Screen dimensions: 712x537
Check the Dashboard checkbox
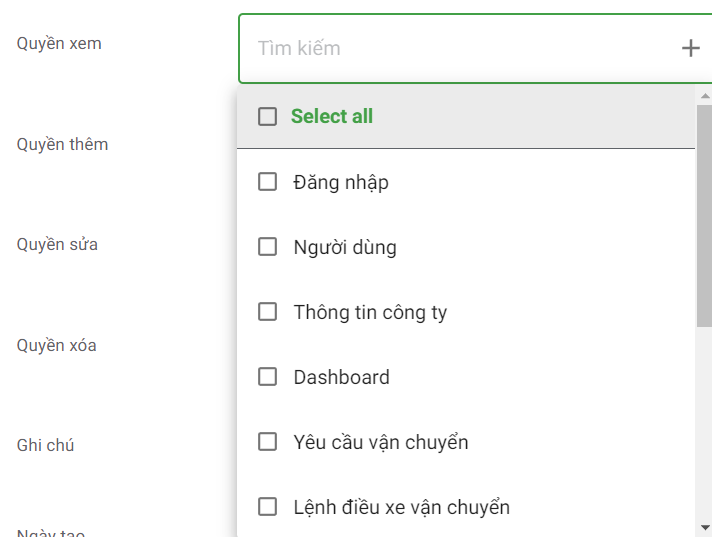(x=267, y=377)
